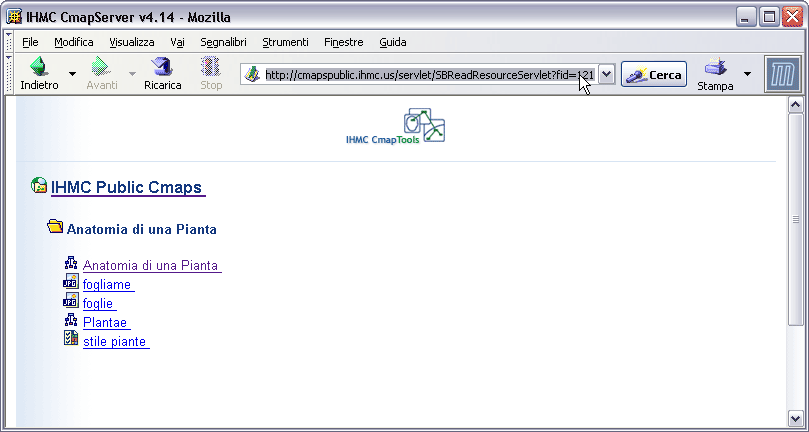809x432 pixels.
Task: Click the IHMC CmapTools logo
Action: pos(396,126)
